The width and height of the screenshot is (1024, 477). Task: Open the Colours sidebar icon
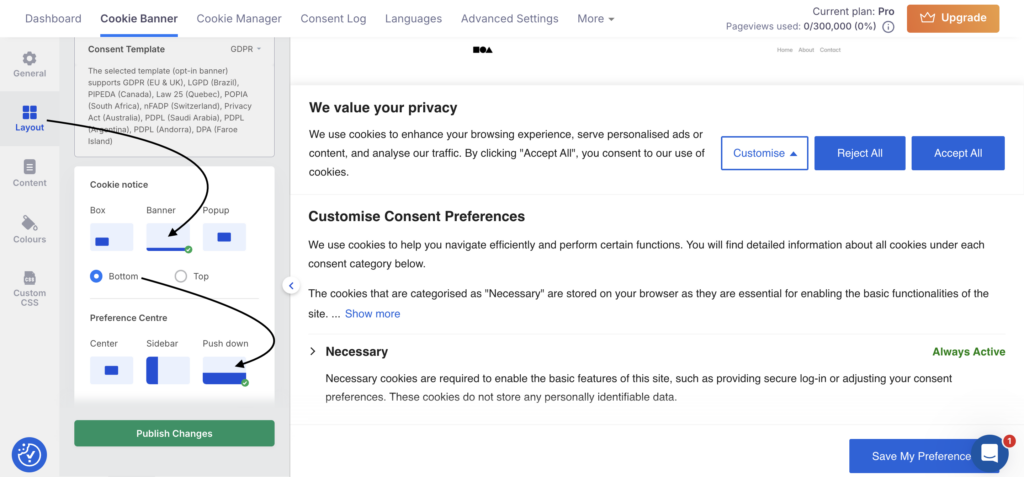tap(29, 229)
